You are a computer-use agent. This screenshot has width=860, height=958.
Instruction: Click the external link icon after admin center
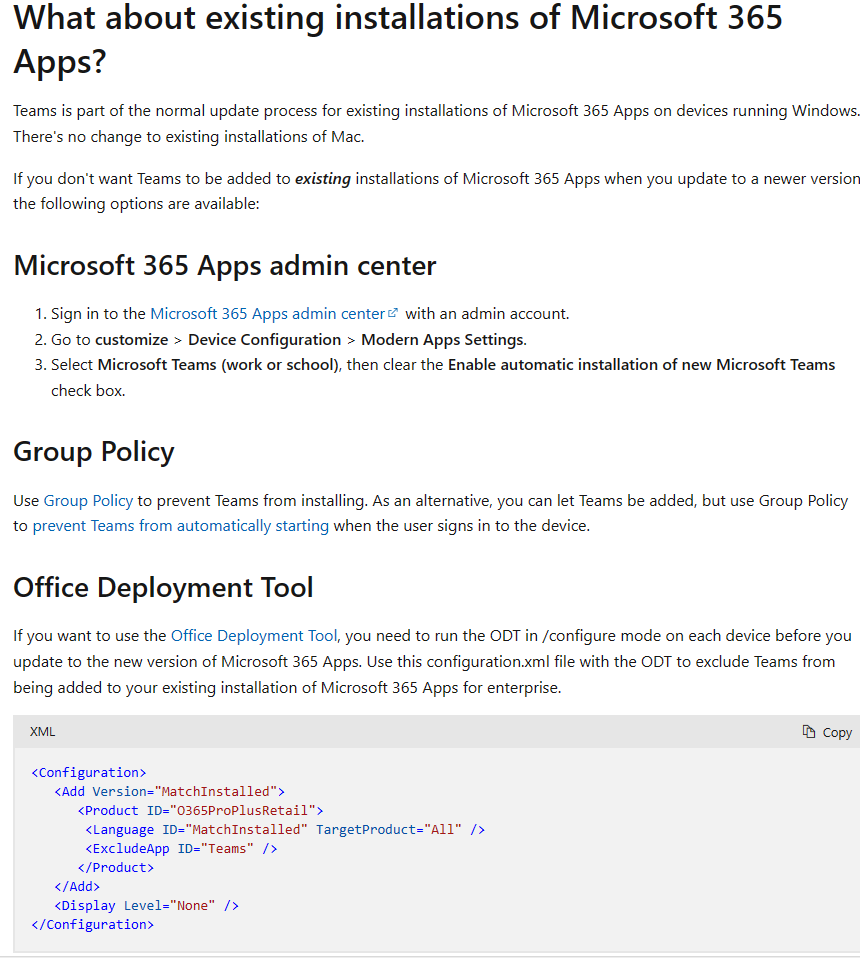(x=393, y=313)
